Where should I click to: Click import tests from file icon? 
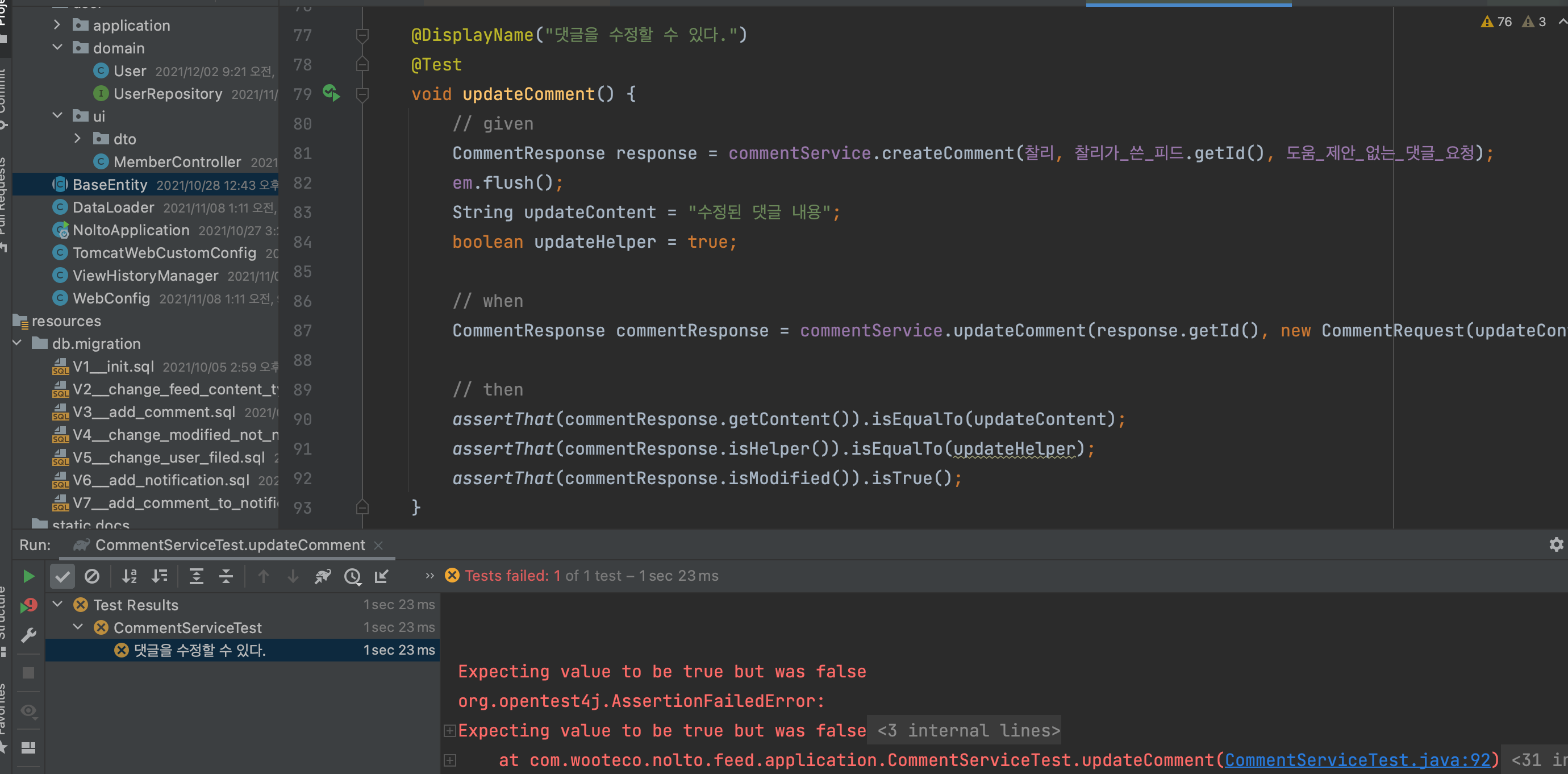382,576
